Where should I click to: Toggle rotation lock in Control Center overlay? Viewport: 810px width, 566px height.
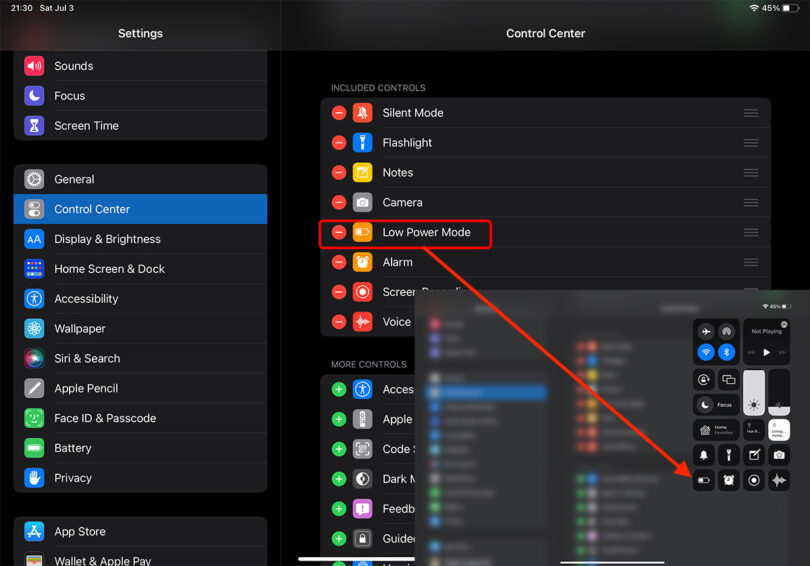704,380
